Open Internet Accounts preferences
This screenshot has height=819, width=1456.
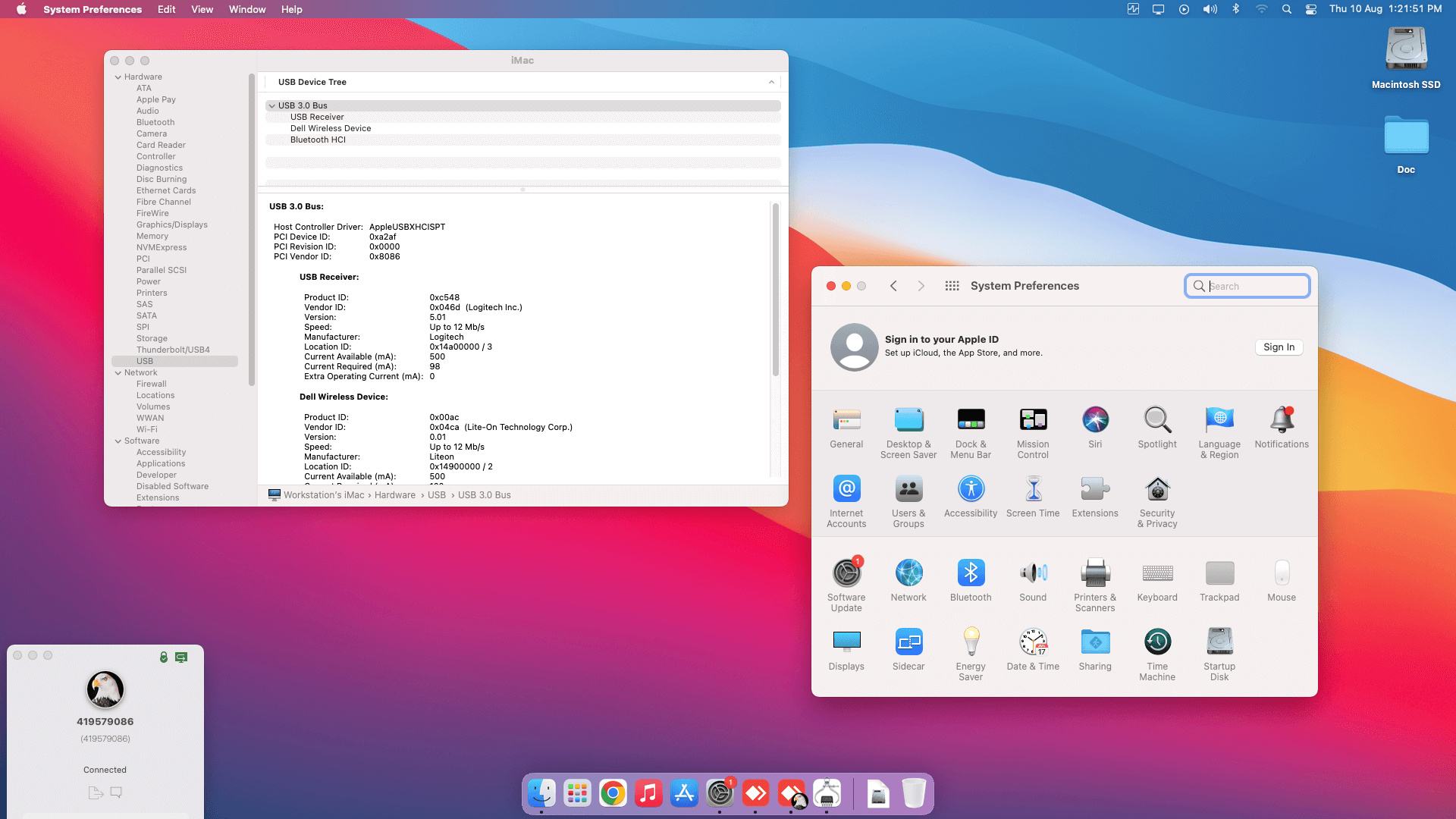[846, 502]
